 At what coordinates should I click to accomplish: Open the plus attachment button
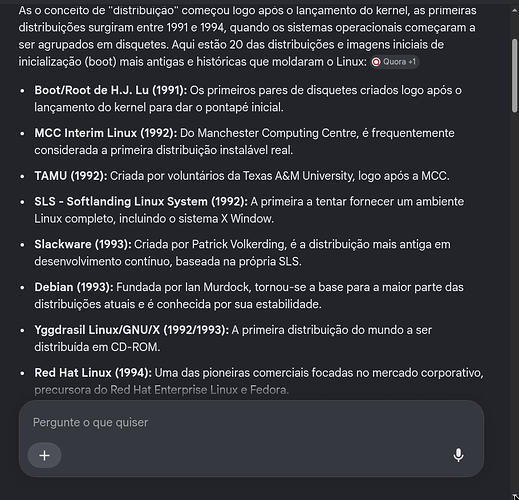[44, 455]
